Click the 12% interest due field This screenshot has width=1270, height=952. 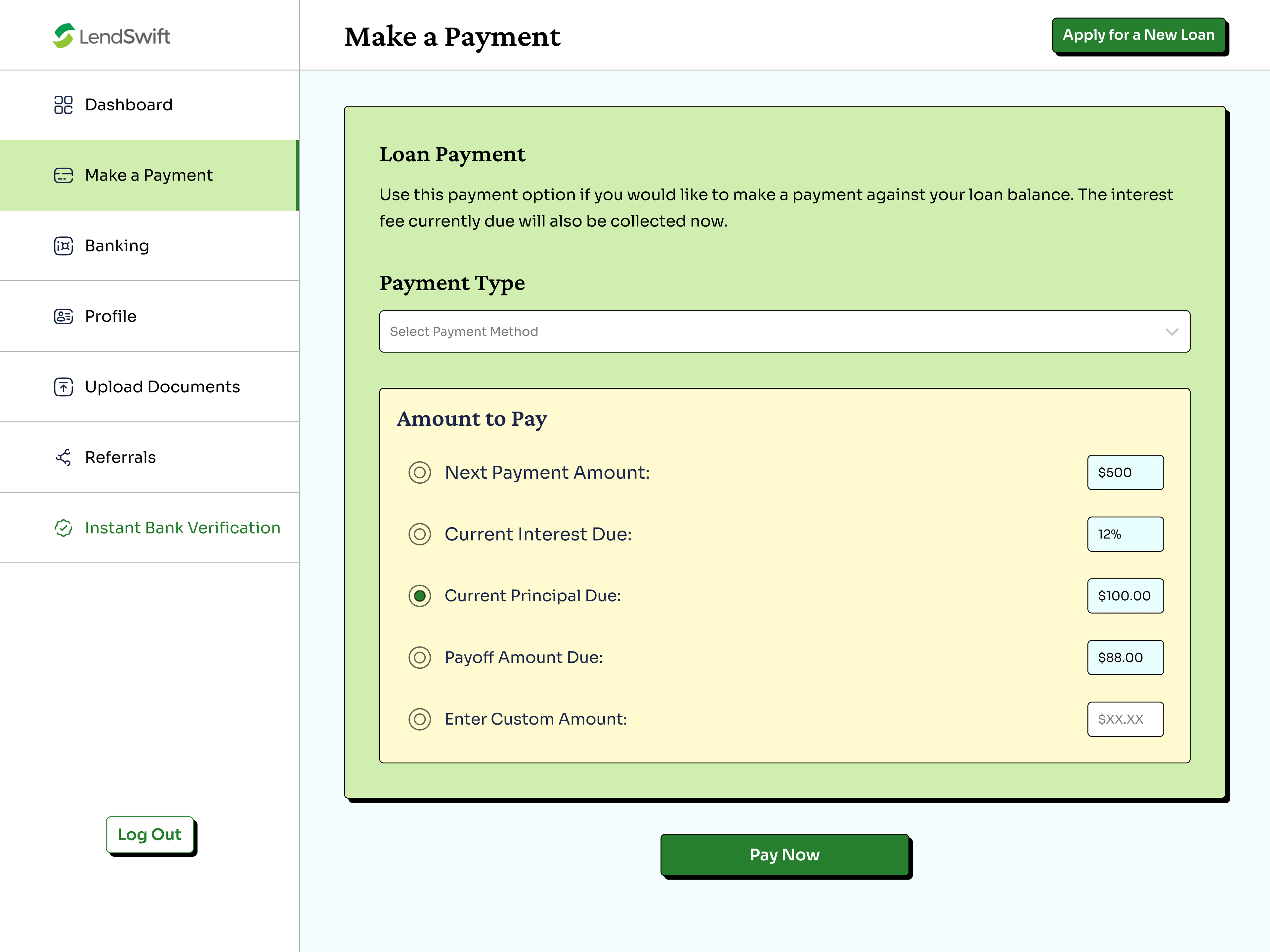[1125, 534]
